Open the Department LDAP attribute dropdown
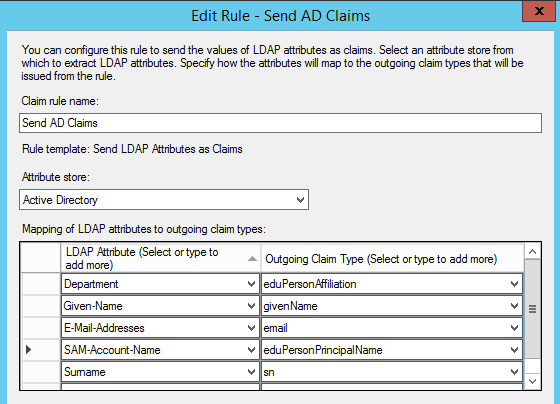Viewport: 560px width, 404px height. 251,284
